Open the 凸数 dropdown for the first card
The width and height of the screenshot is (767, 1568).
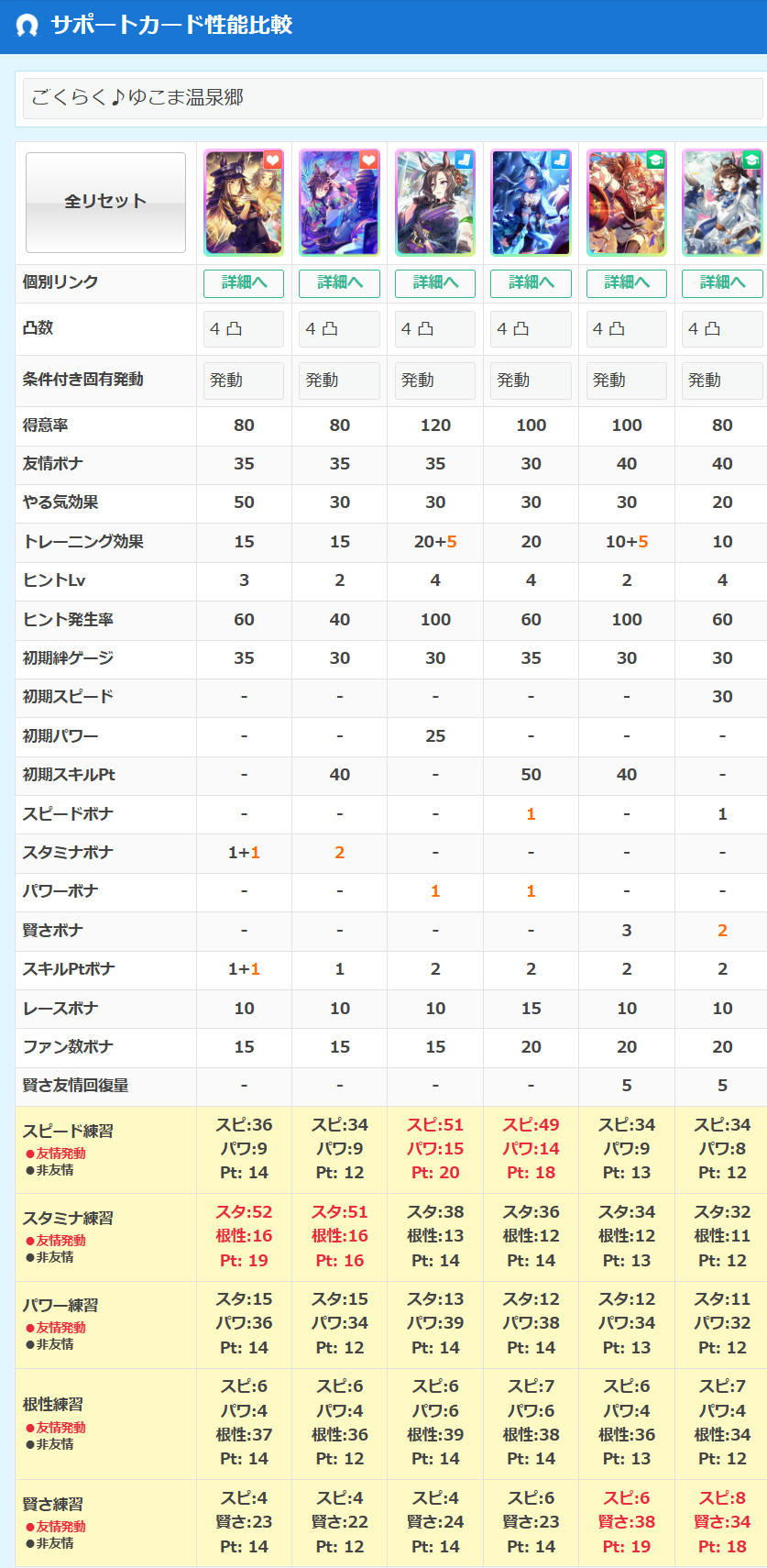tap(244, 329)
